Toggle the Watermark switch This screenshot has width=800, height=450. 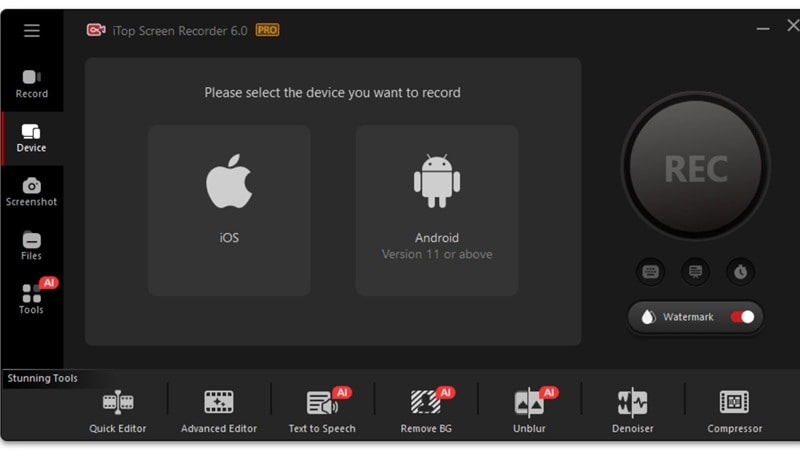click(742, 317)
